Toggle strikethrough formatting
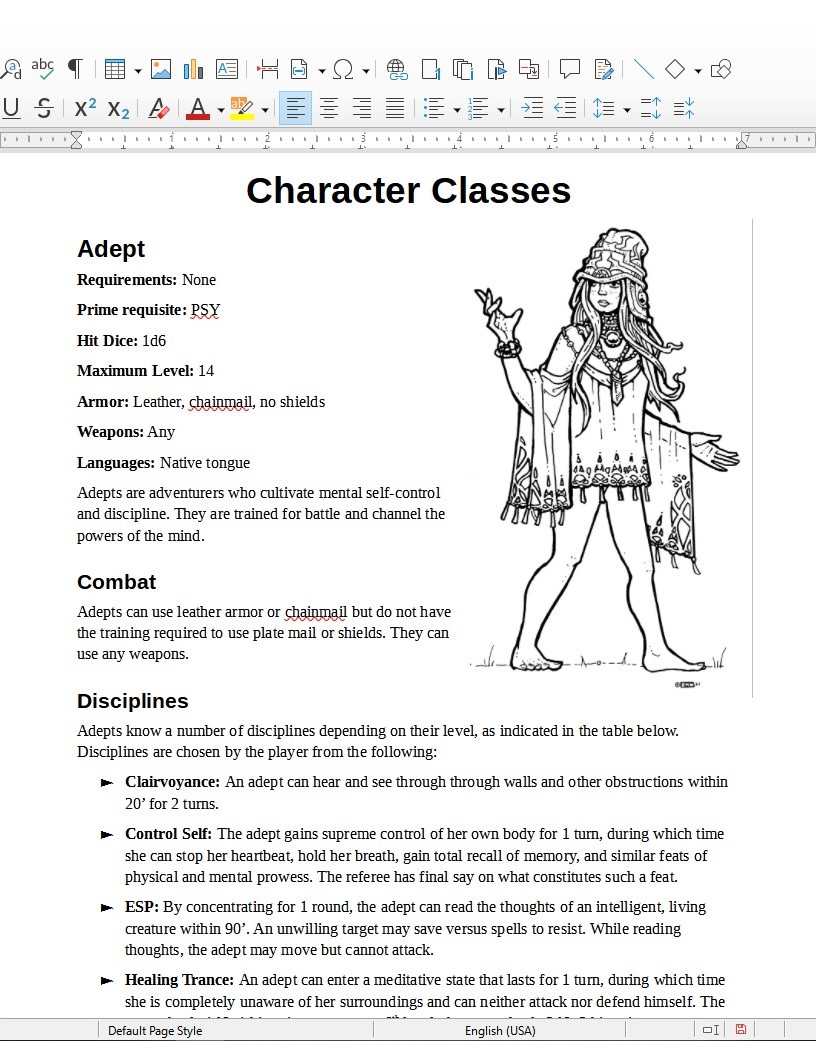Screen dimensions: 816x1041 click(x=44, y=108)
